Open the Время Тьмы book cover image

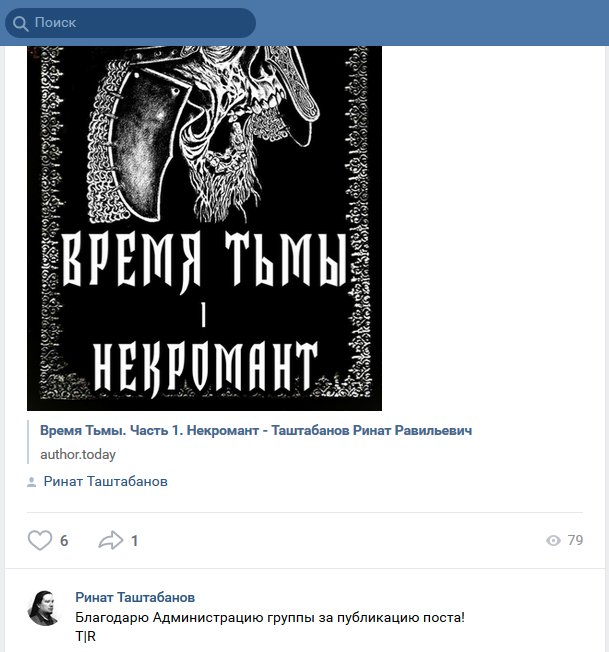click(x=205, y=228)
